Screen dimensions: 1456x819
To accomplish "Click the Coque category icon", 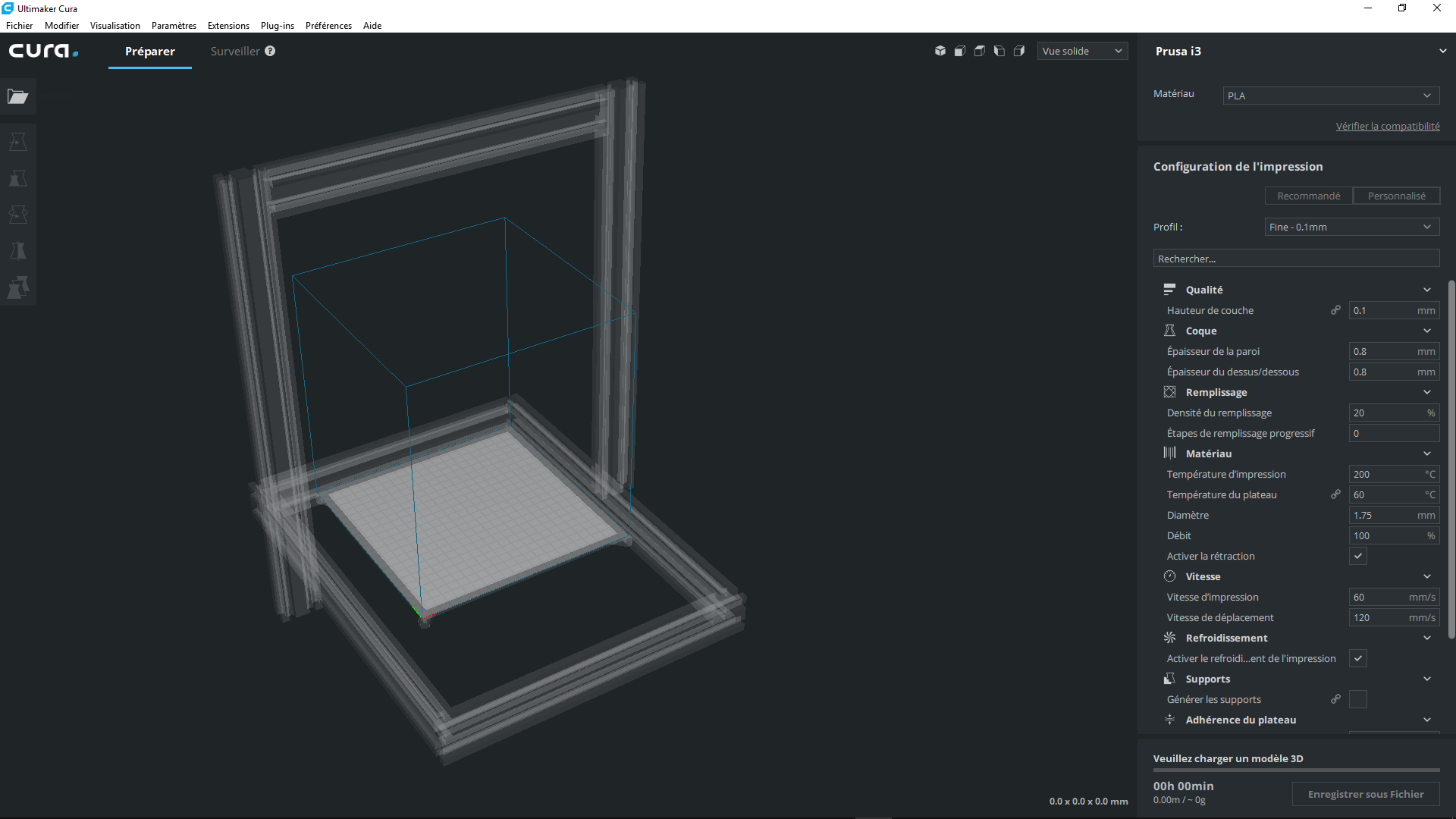I will 1169,331.
